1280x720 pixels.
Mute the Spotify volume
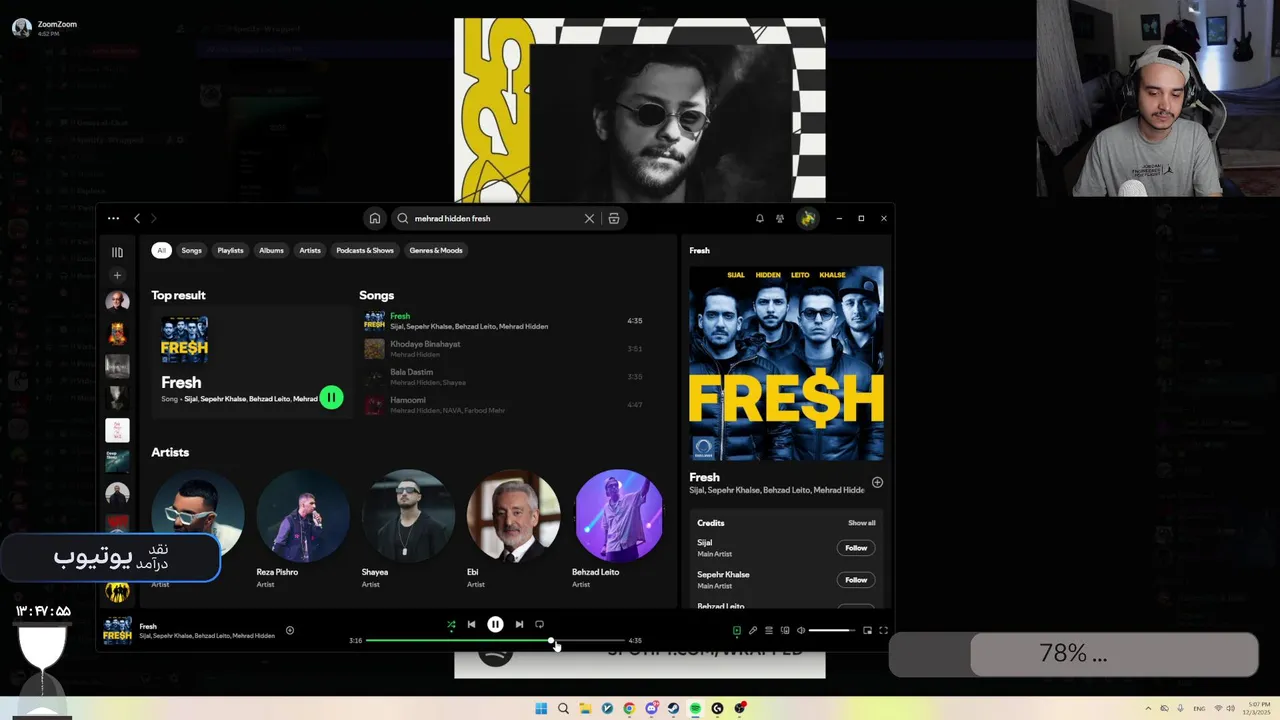click(x=801, y=630)
